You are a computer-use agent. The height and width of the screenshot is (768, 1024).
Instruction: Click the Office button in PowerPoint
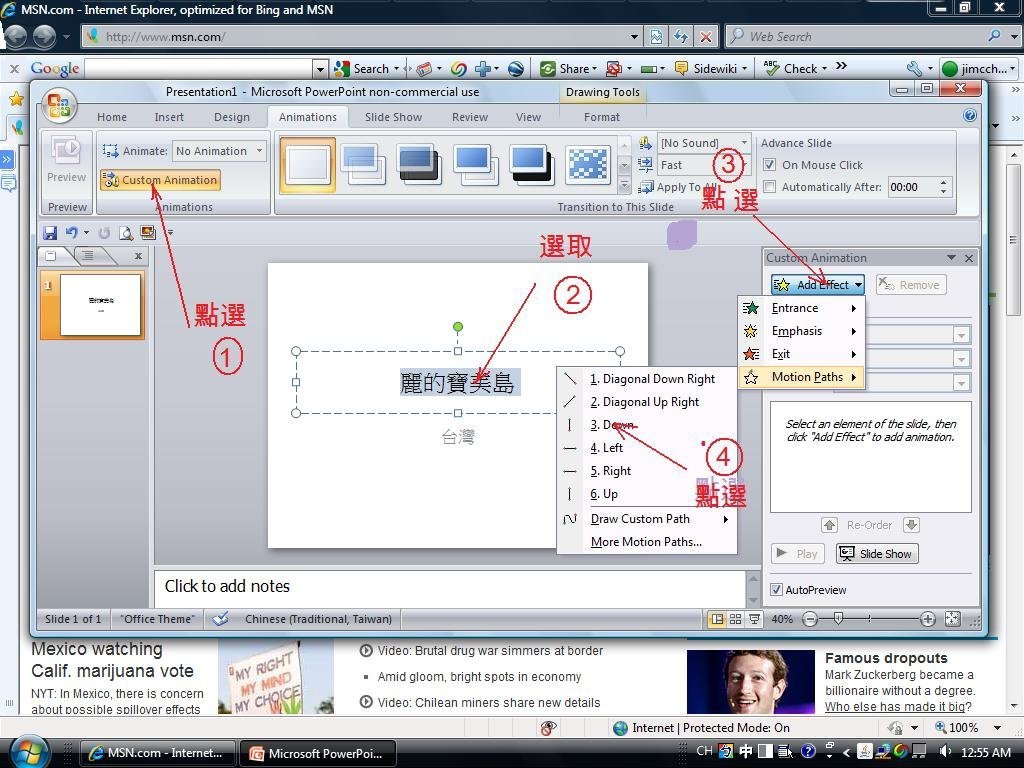tap(59, 106)
